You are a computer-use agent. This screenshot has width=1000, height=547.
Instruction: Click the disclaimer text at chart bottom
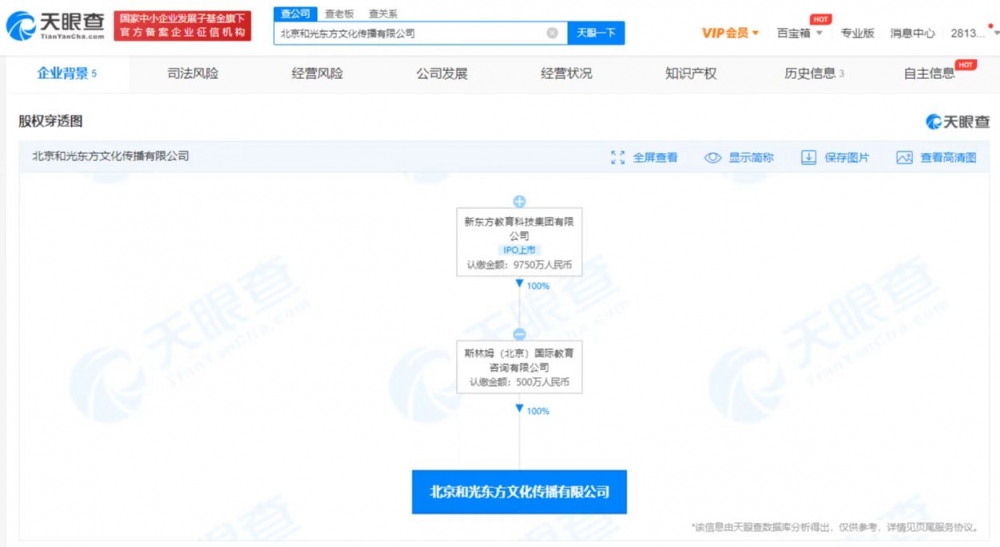click(835, 527)
